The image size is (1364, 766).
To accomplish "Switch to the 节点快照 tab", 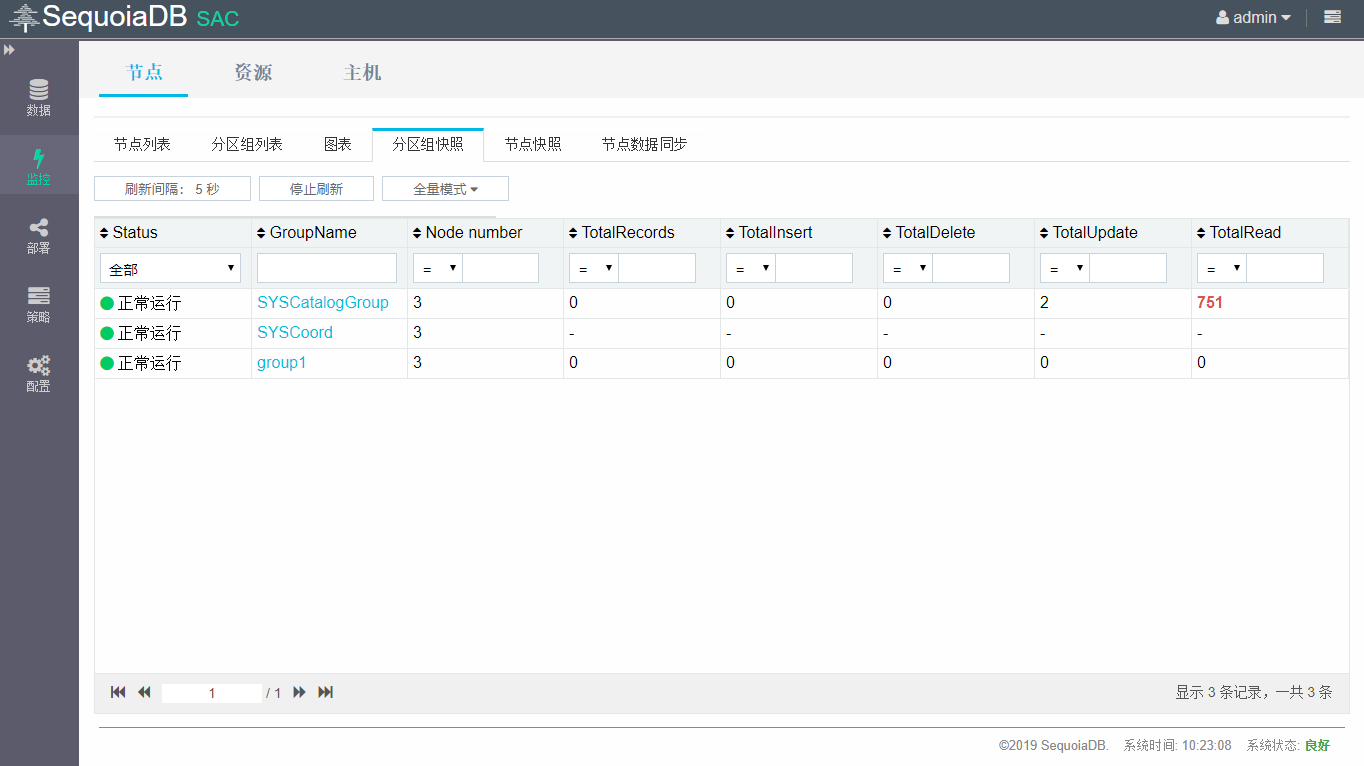I will (x=533, y=145).
